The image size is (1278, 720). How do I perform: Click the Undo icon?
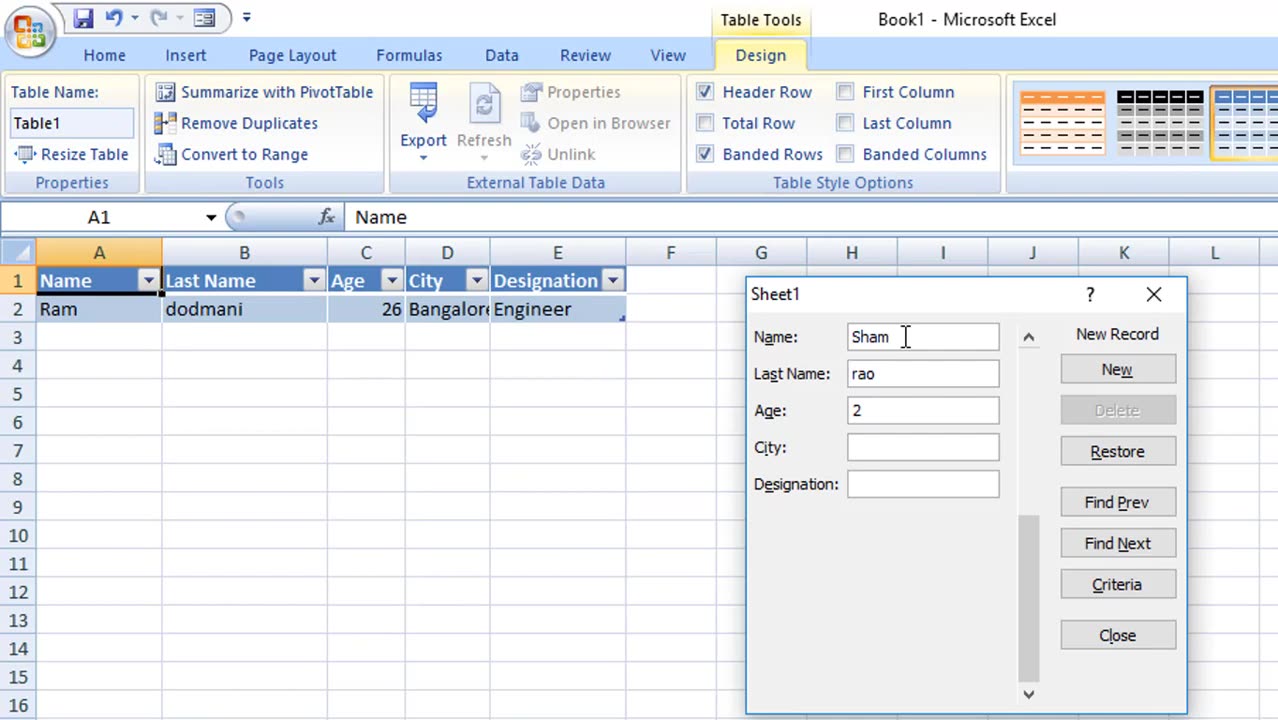tap(117, 18)
